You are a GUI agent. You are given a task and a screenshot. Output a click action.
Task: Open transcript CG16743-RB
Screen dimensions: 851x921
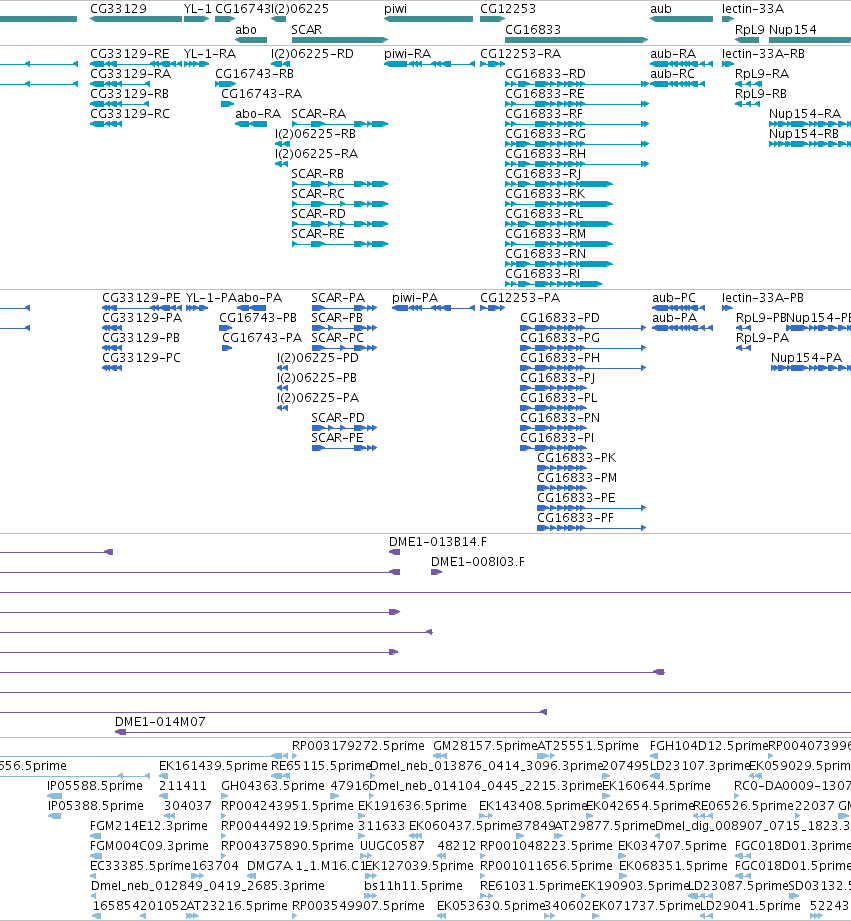pyautogui.click(x=254, y=73)
